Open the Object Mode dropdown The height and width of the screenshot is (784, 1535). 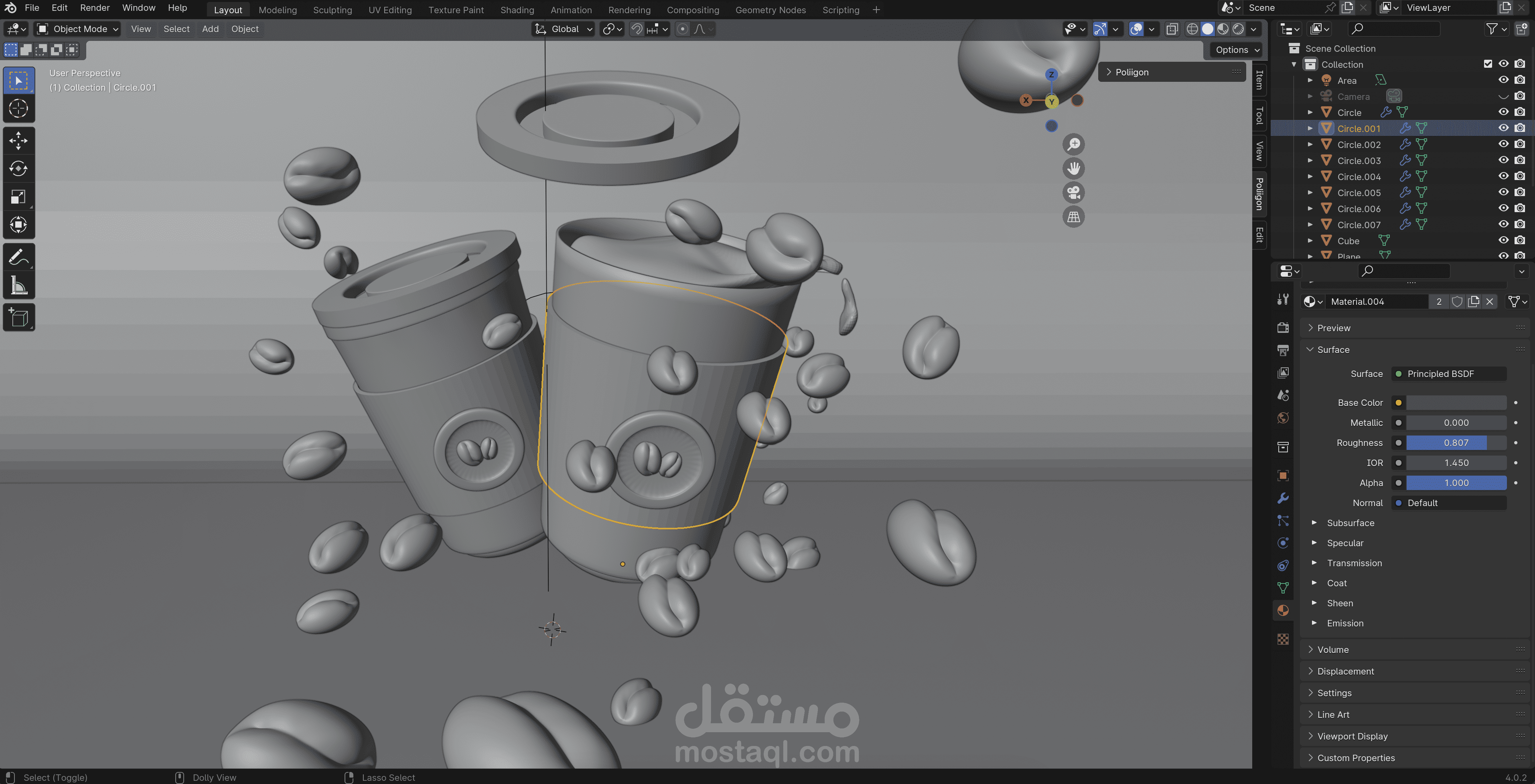pos(77,28)
